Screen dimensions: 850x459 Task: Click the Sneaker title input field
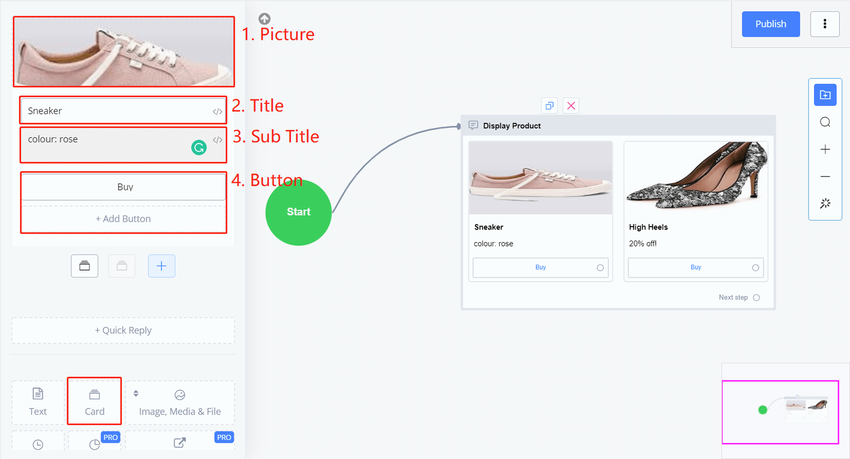coord(123,111)
